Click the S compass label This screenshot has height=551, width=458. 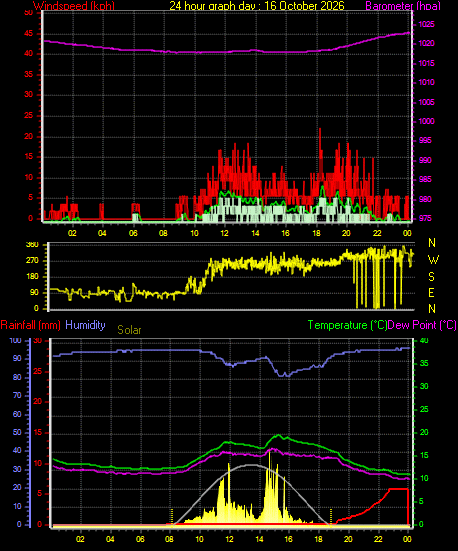(x=432, y=277)
